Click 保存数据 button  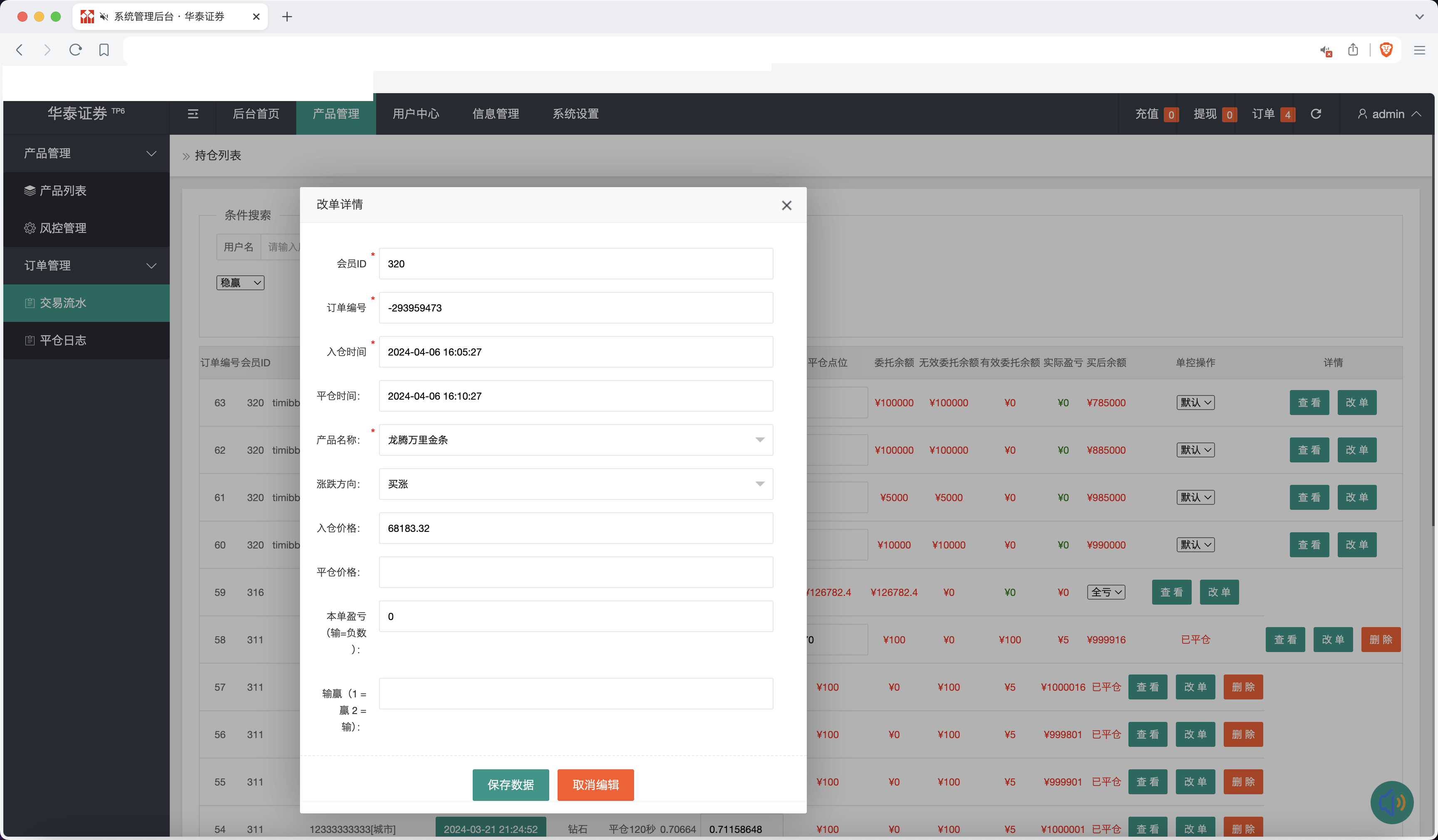point(510,785)
